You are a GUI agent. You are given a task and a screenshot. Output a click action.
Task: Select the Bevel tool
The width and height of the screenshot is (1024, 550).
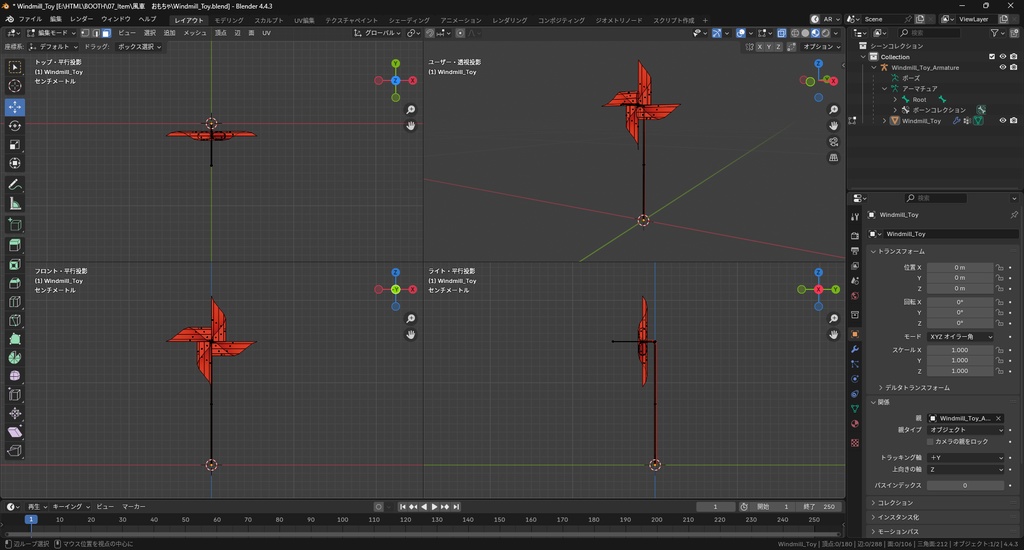(x=14, y=283)
